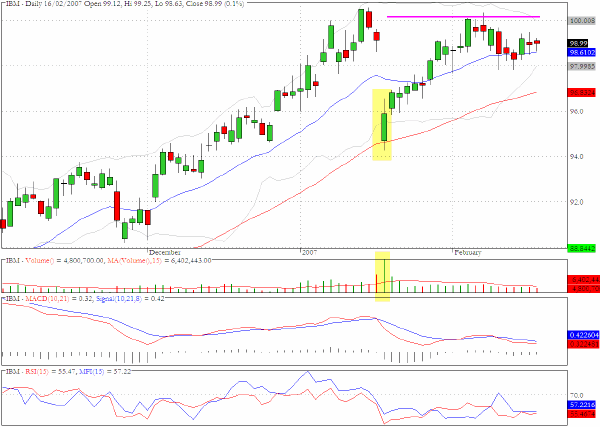Viewport: 600px width, 427px height.
Task: Select the green 88.8442 price label
Action: [582, 249]
